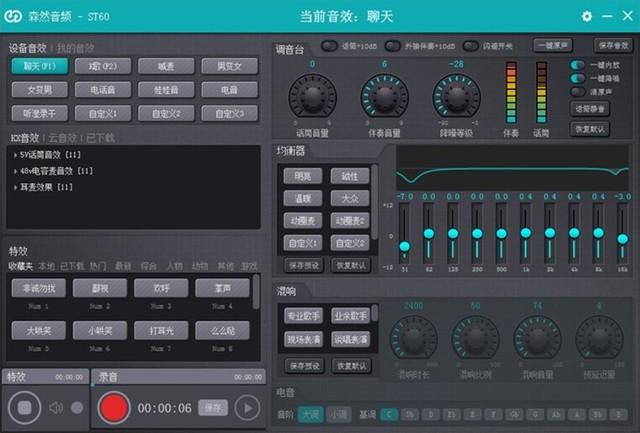Switch to the 已下载 tab beside 云音效
This screenshot has height=433, width=640.
click(100, 138)
